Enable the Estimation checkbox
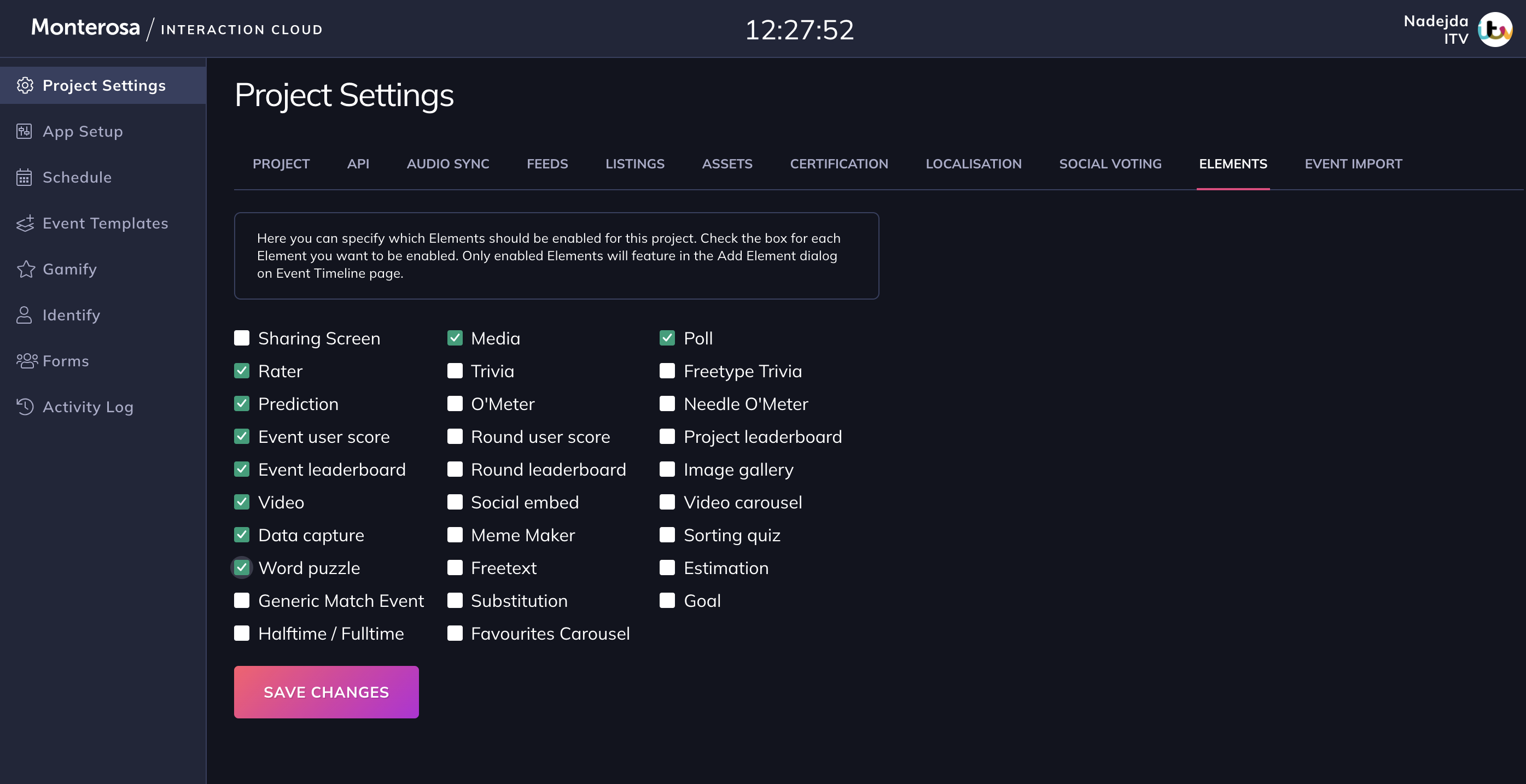Viewport: 1526px width, 784px height. [667, 567]
